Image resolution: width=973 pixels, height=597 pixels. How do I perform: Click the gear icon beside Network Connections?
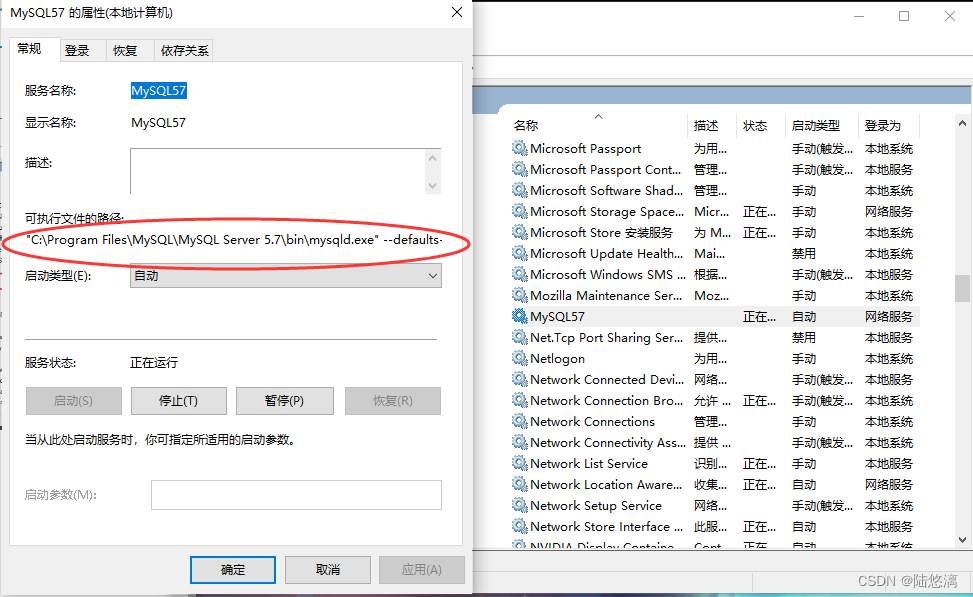tap(519, 421)
